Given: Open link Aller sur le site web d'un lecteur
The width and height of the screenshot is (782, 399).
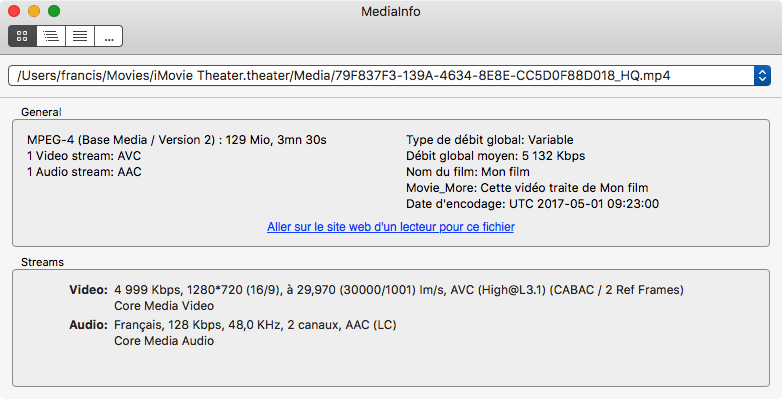Looking at the screenshot, I should (391, 227).
